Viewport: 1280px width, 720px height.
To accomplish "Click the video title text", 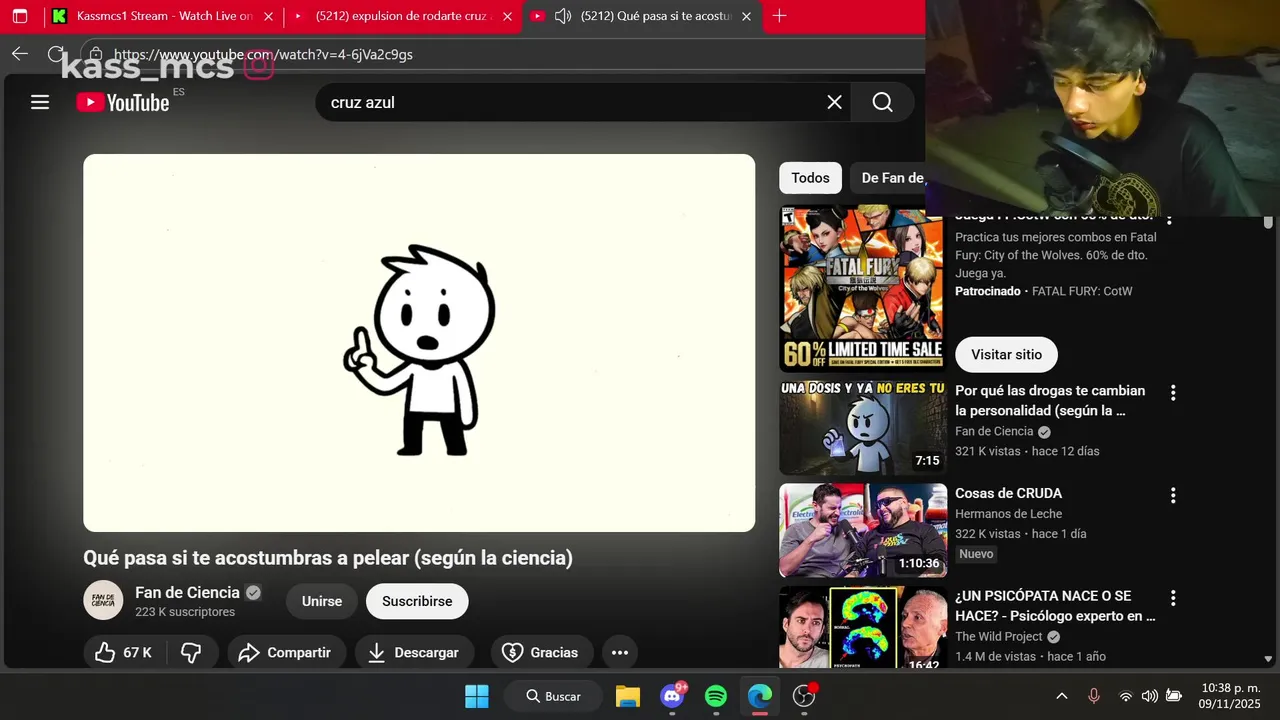I will point(328,558).
